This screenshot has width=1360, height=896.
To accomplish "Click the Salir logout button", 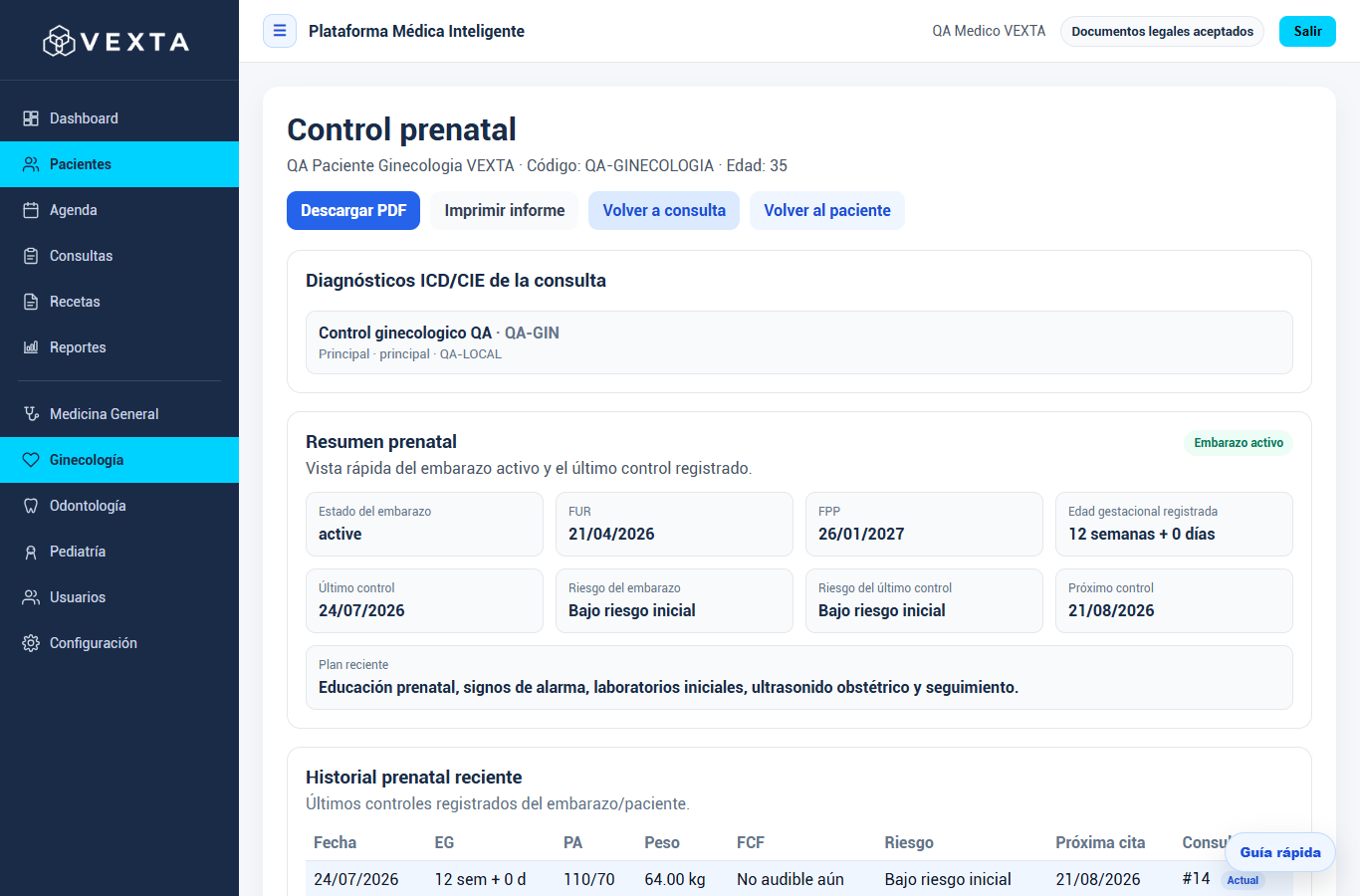I will 1307,31.
